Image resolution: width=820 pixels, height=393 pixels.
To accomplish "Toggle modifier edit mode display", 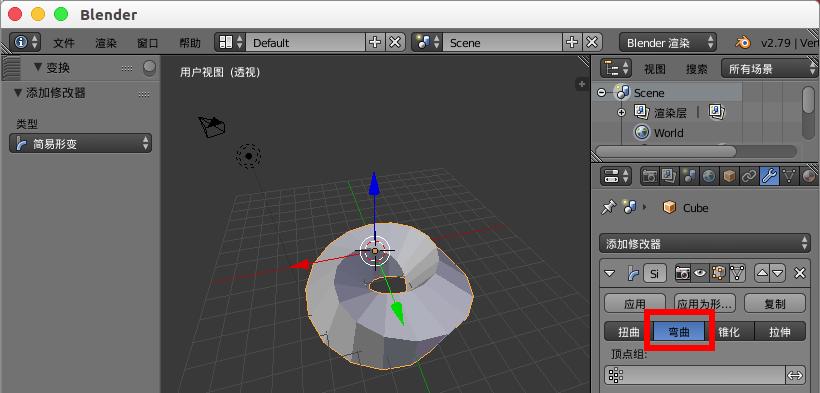I will click(719, 273).
